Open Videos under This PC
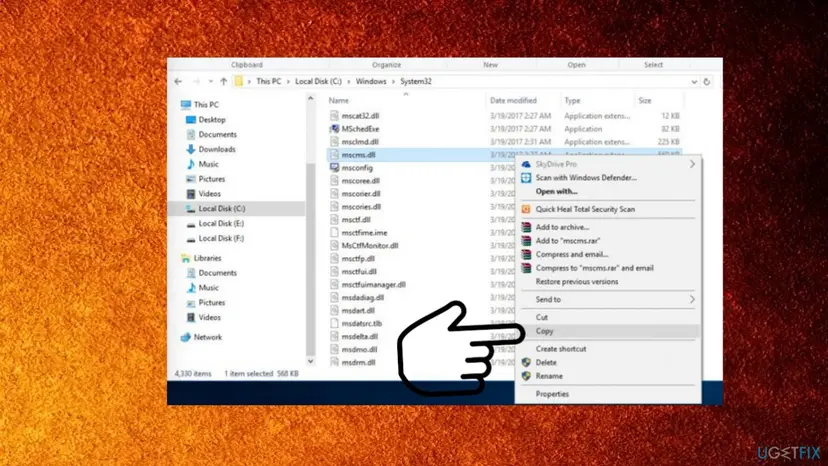Image resolution: width=828 pixels, height=466 pixels. pos(203,193)
